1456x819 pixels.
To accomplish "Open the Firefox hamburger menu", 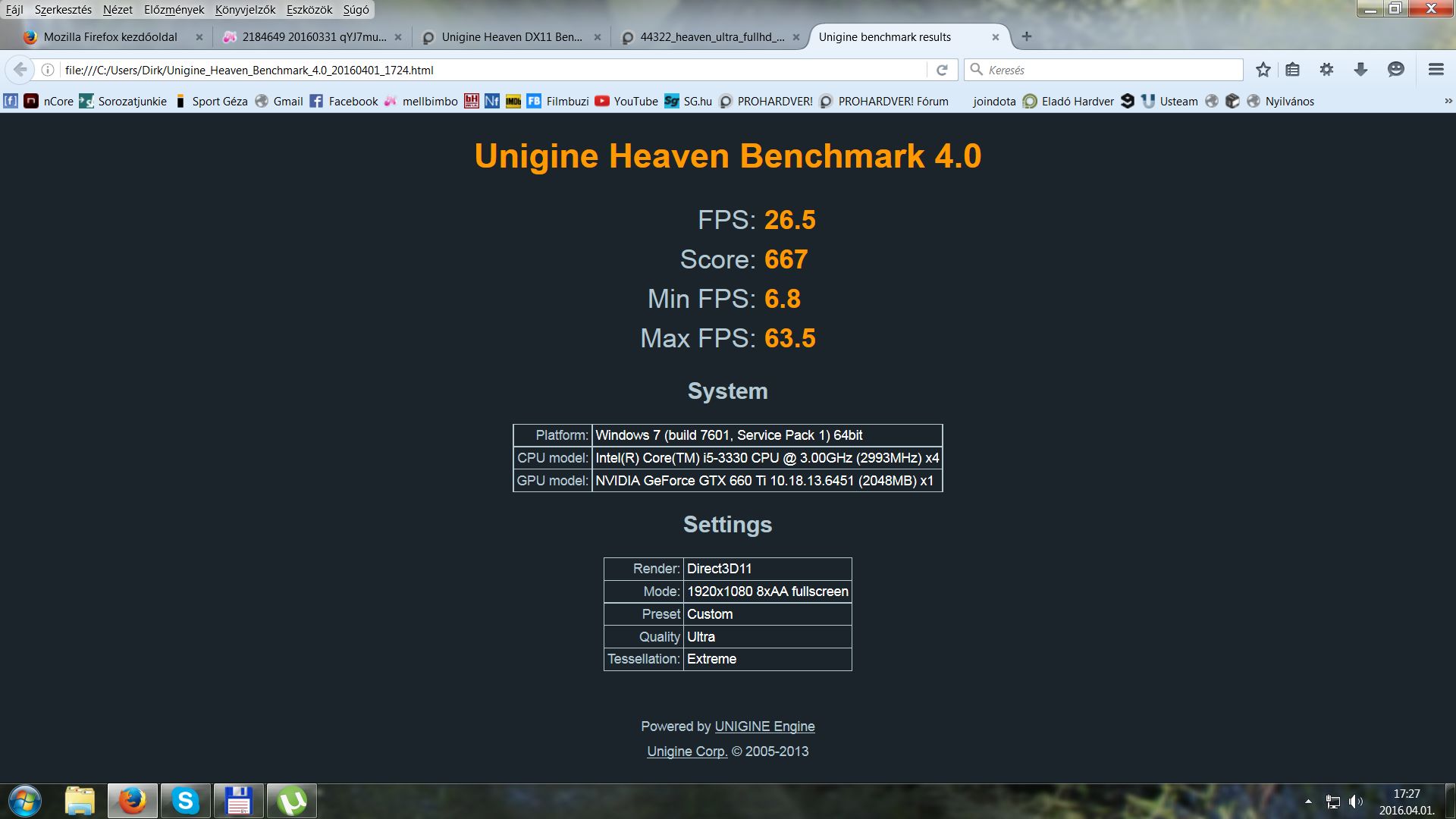I will pyautogui.click(x=1436, y=70).
